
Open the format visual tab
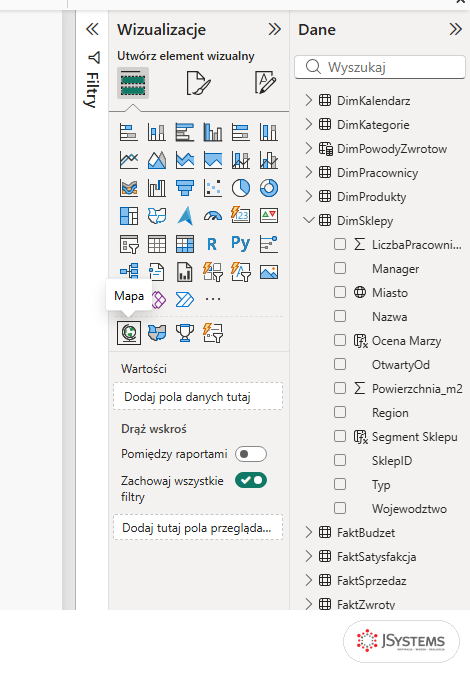point(198,83)
